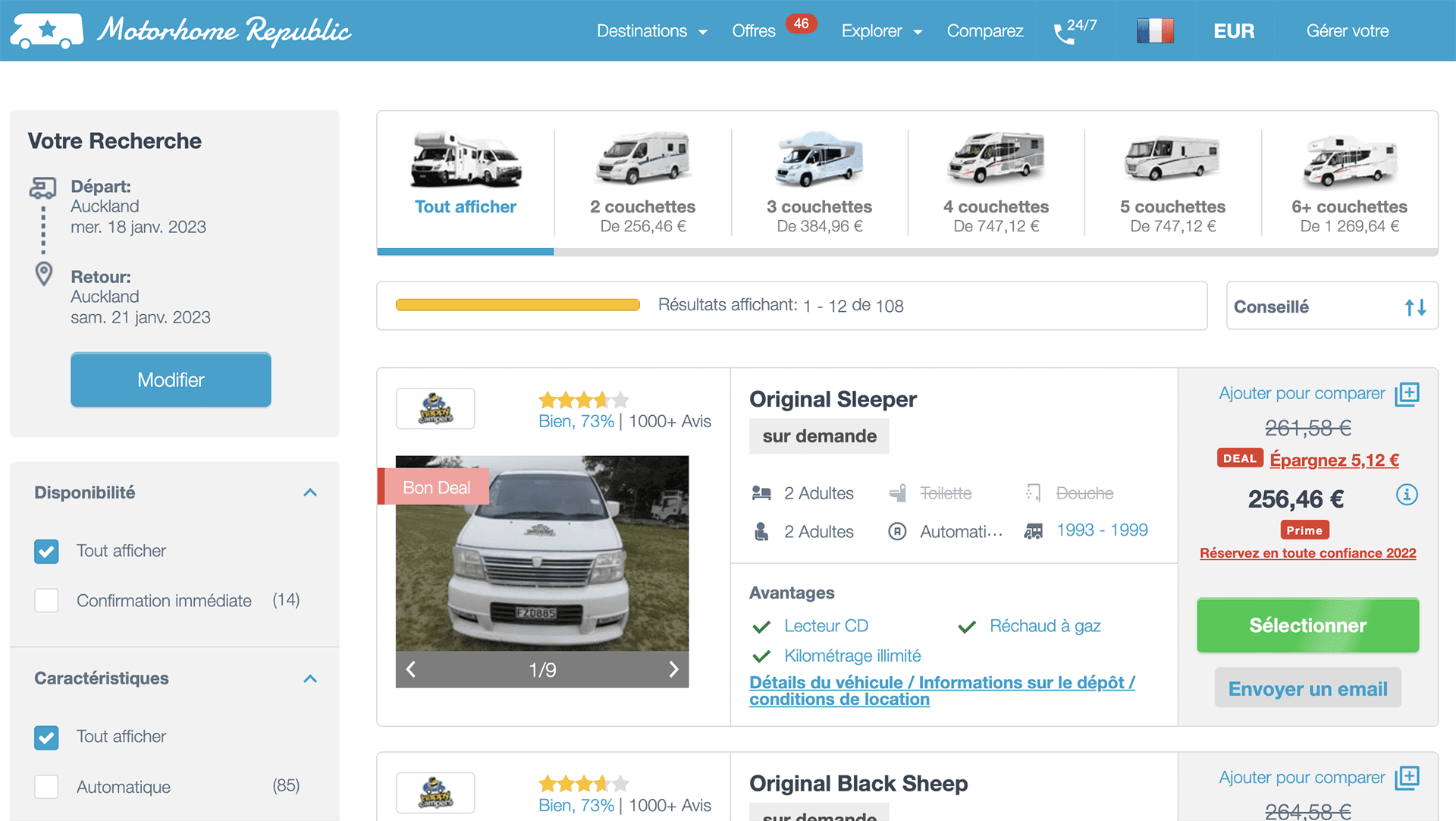Collapse the Caractéristiques section
1456x821 pixels.
click(310, 679)
